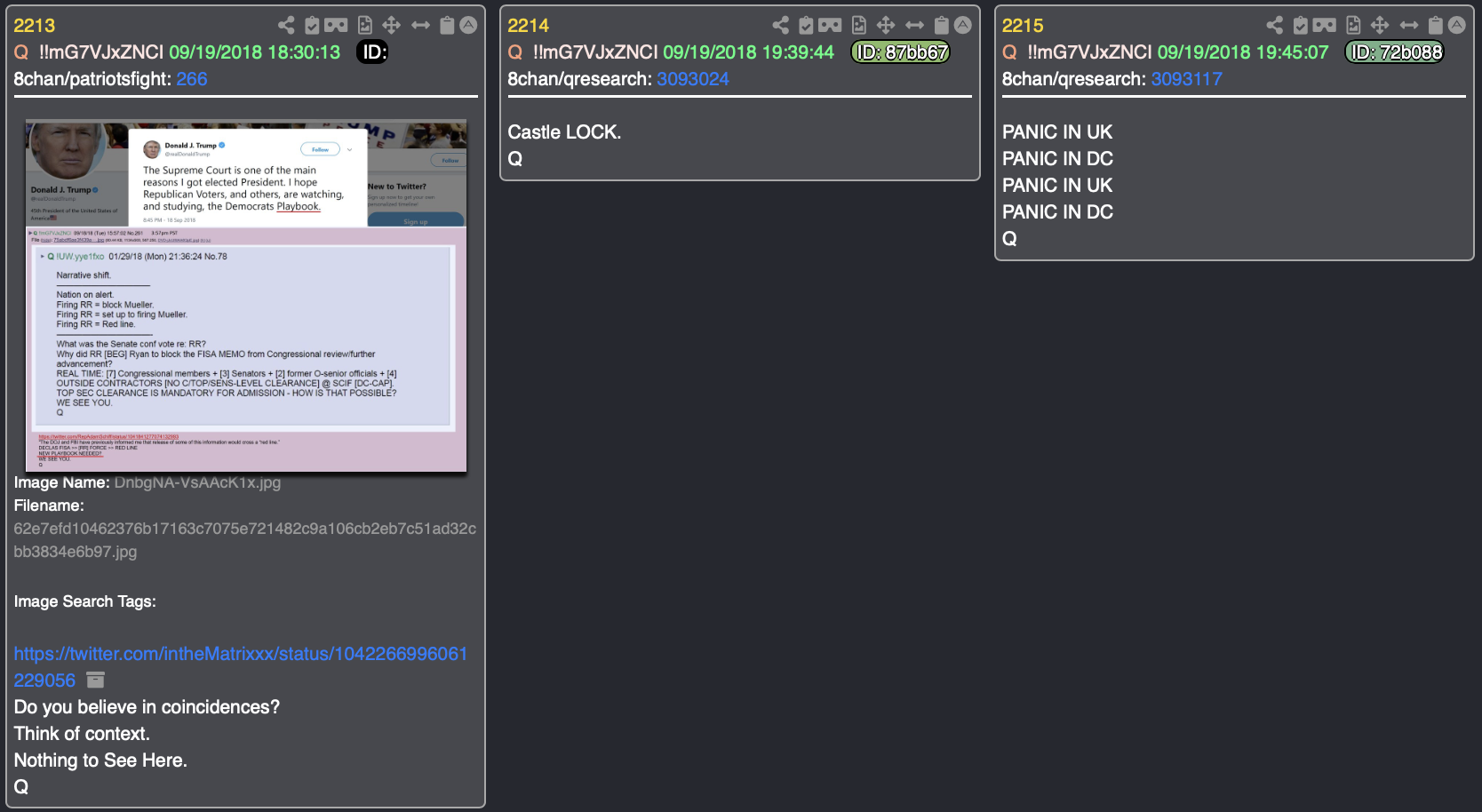Open the intheMatrixxx Twitter status link

coord(240,667)
